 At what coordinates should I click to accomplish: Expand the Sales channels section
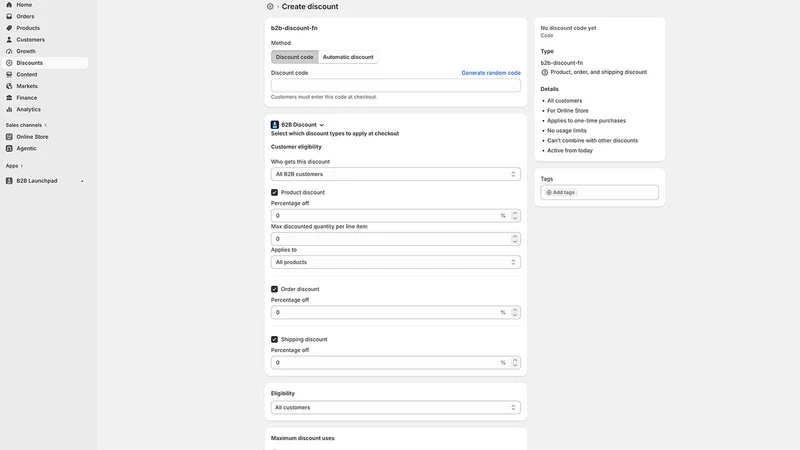pyautogui.click(x=45, y=125)
